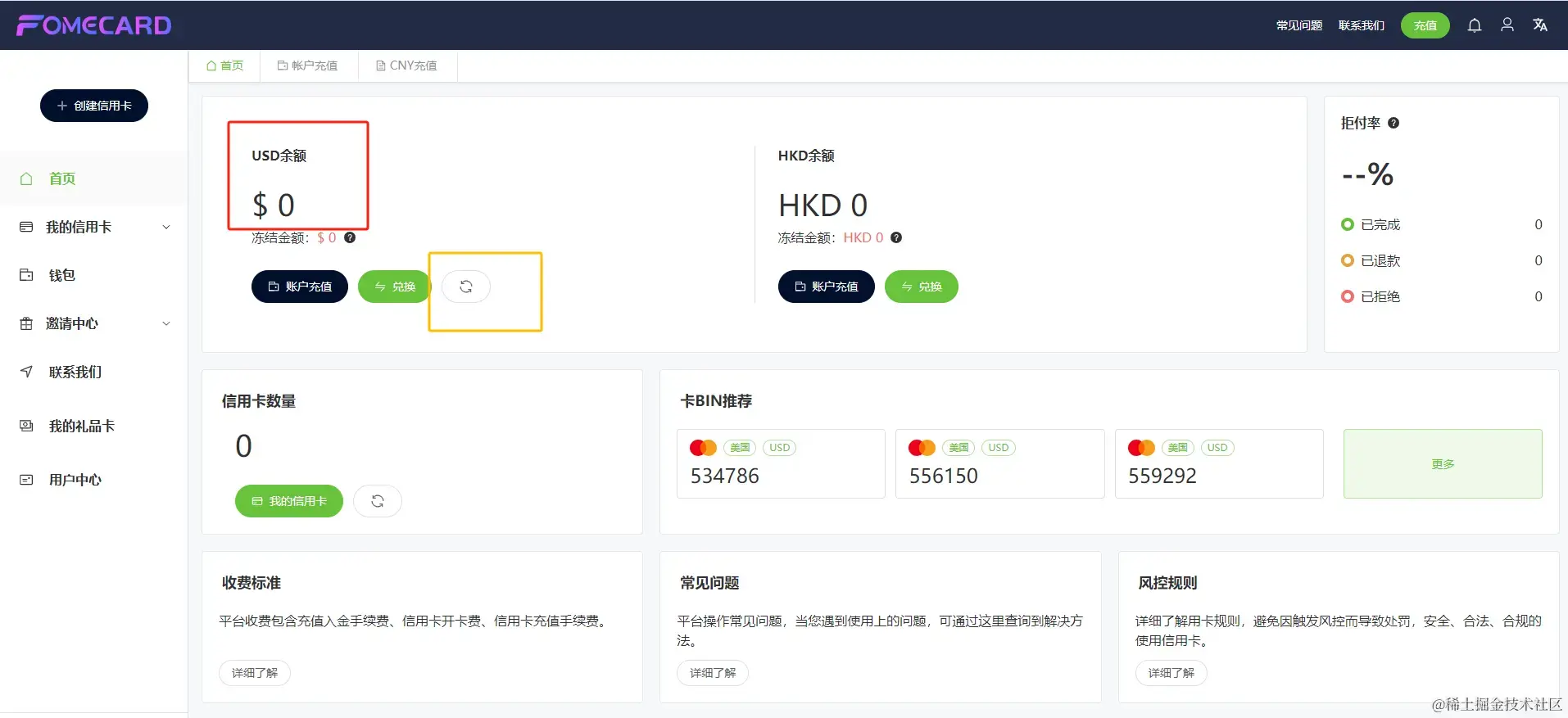Click 卡BIN推荐 heading

click(x=716, y=401)
